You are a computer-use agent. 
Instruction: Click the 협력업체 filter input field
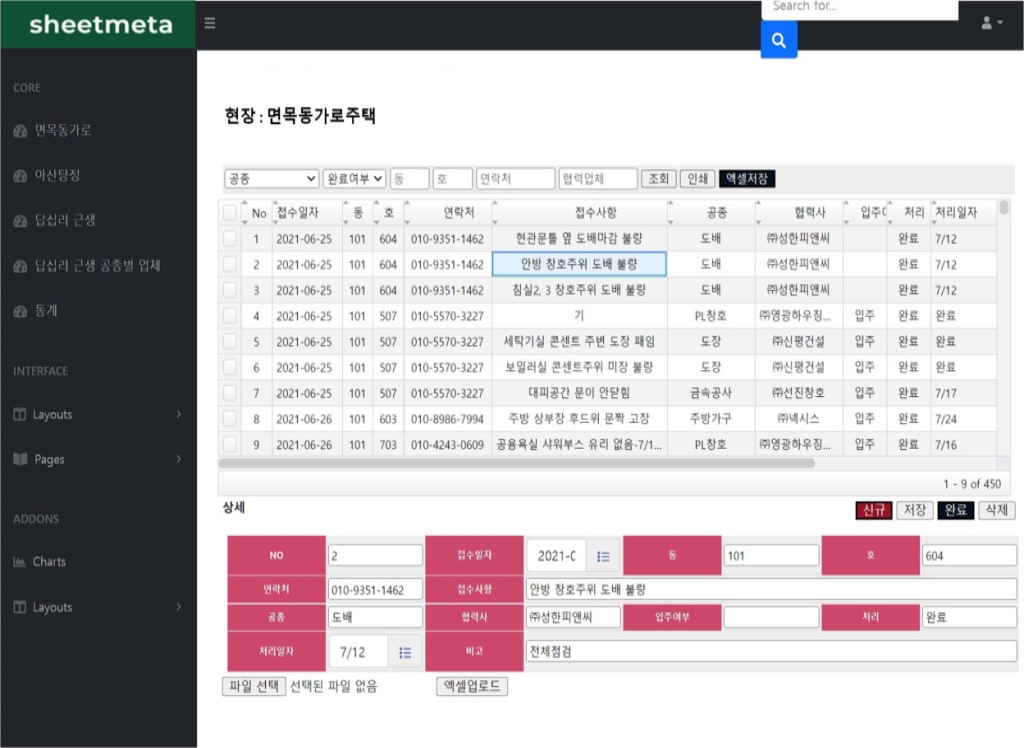[x=598, y=178]
